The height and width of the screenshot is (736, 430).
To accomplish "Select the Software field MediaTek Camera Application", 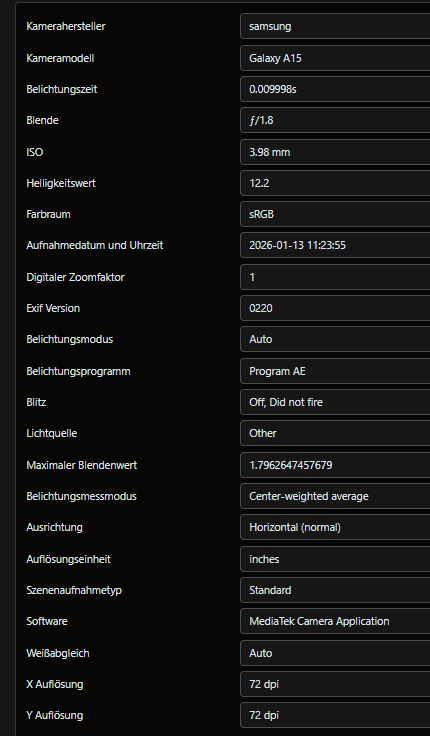I will coord(335,621).
